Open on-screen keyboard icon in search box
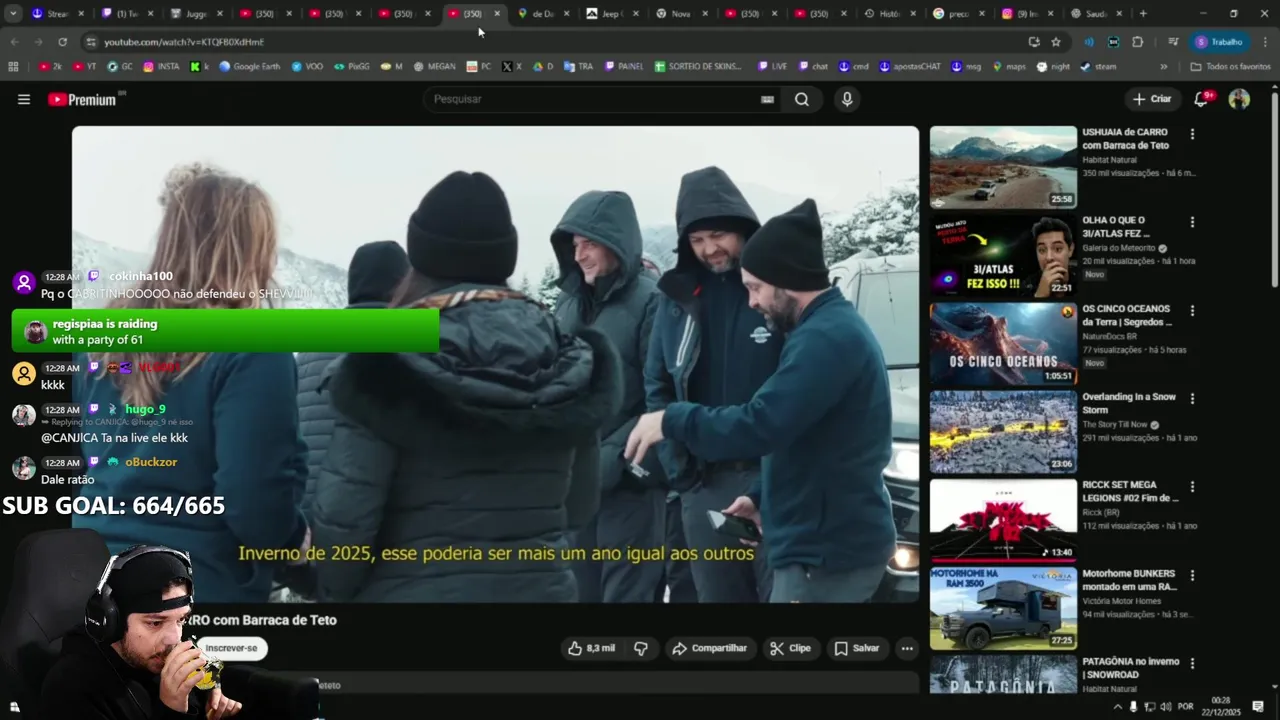The image size is (1280, 720). click(x=767, y=99)
